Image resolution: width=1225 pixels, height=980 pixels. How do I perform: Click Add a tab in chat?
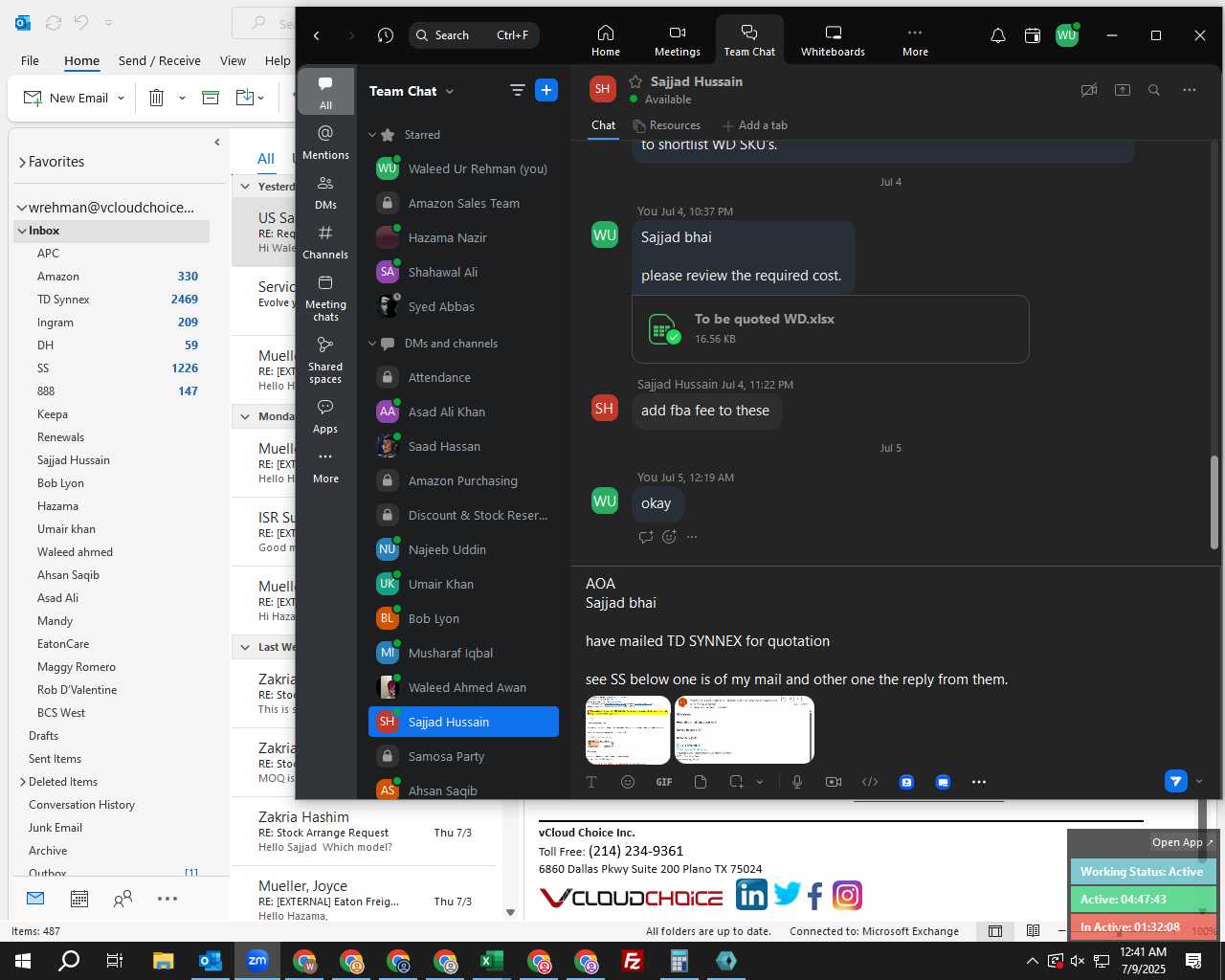point(754,125)
